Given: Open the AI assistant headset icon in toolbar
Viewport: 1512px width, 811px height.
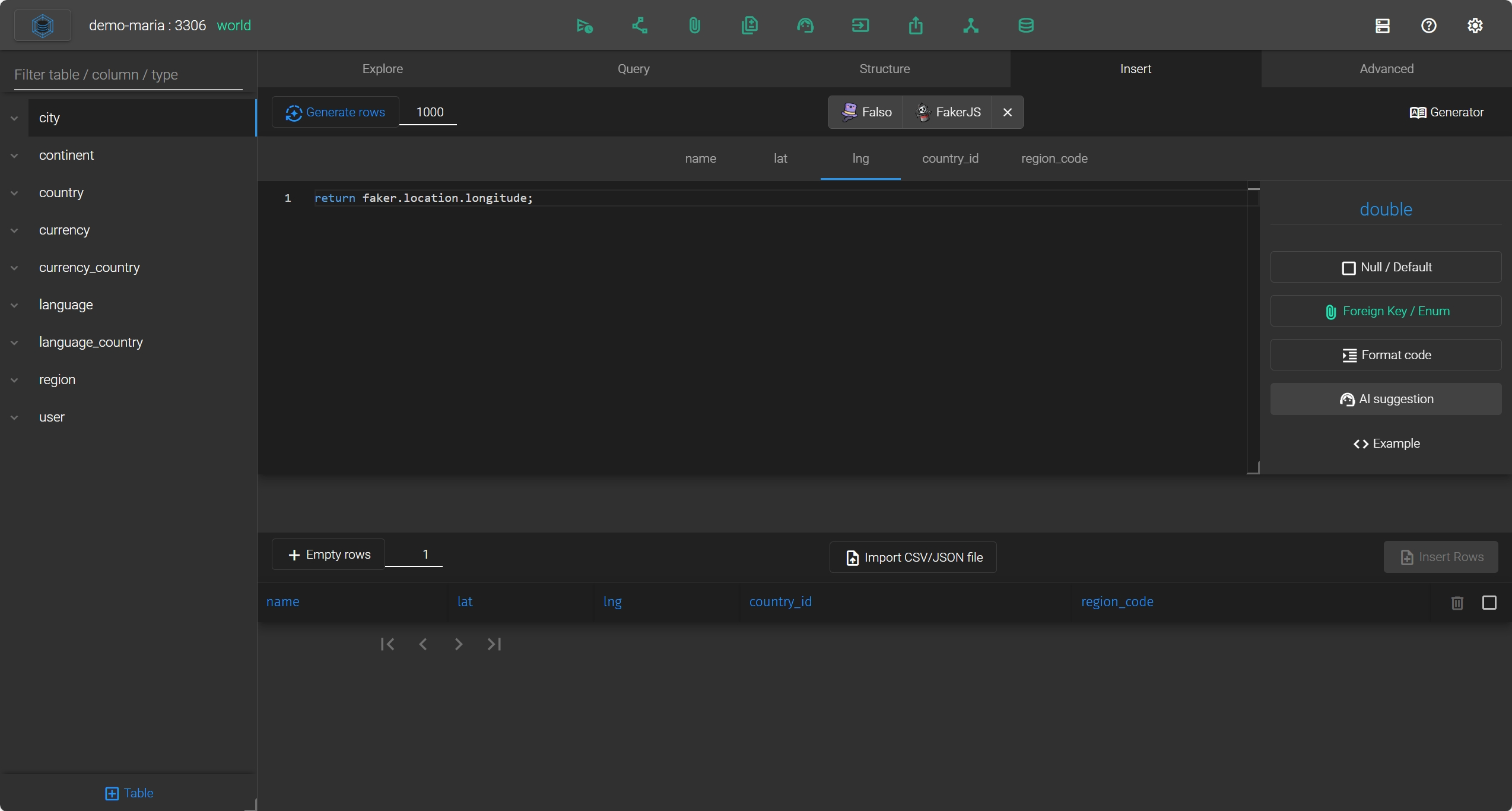Looking at the screenshot, I should pos(805,26).
